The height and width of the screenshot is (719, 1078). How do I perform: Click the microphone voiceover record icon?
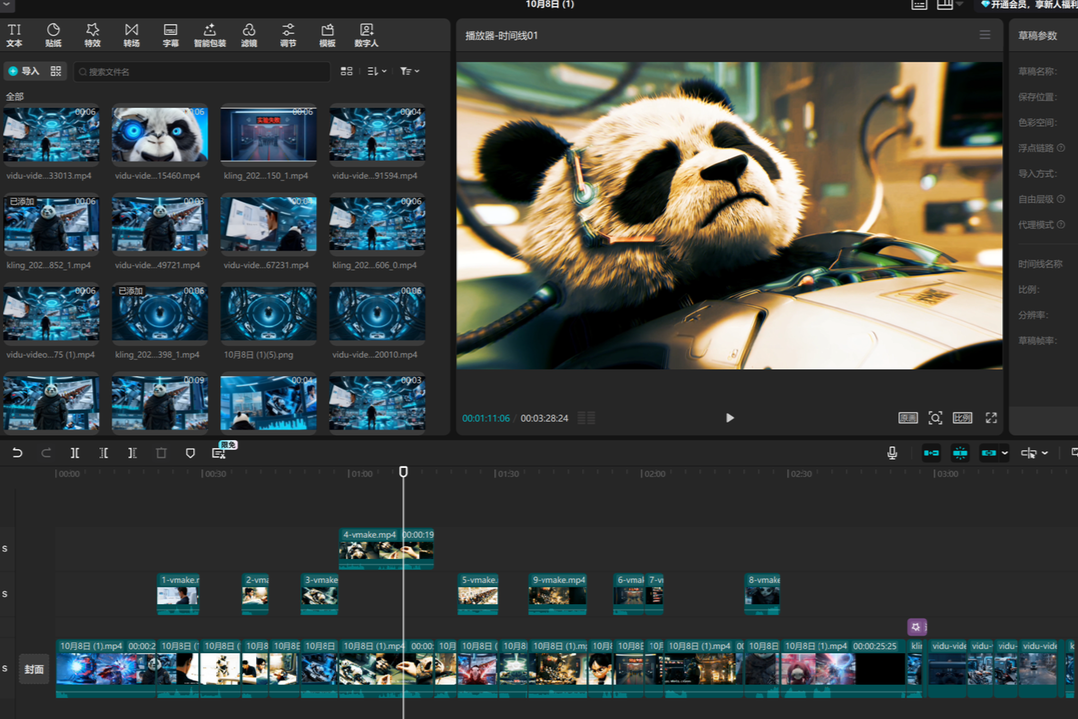pos(892,453)
